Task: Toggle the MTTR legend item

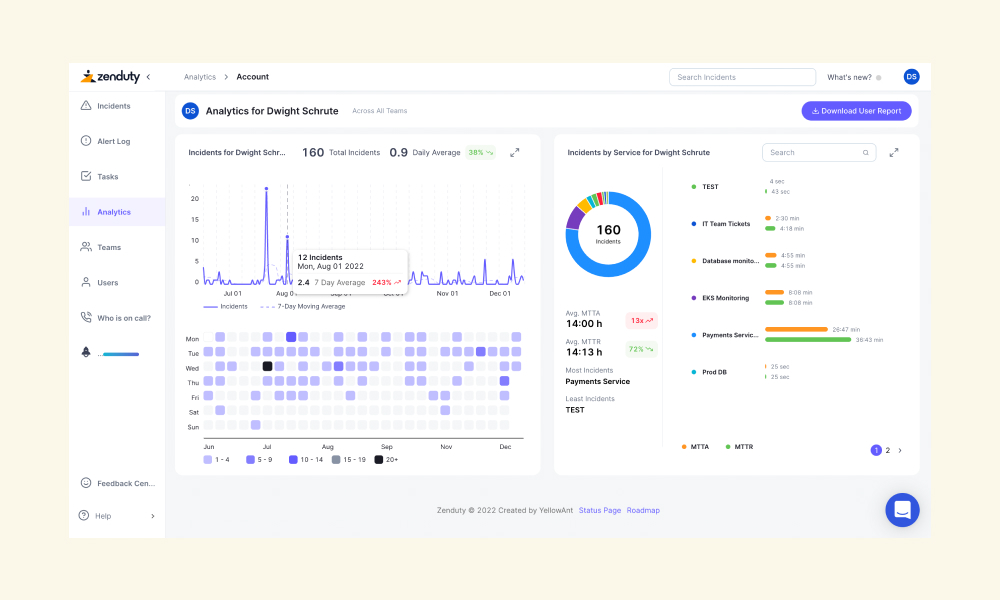Action: (740, 447)
